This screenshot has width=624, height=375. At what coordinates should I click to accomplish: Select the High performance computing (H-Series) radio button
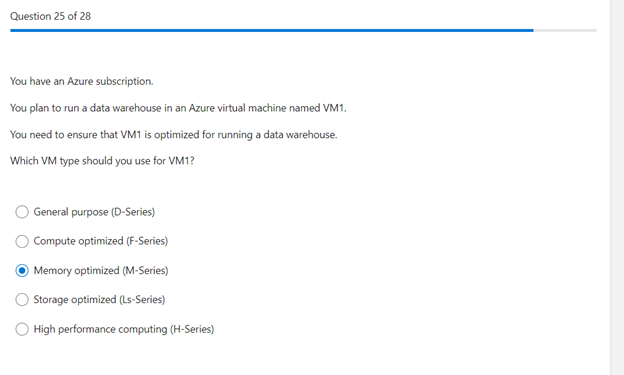coord(22,329)
